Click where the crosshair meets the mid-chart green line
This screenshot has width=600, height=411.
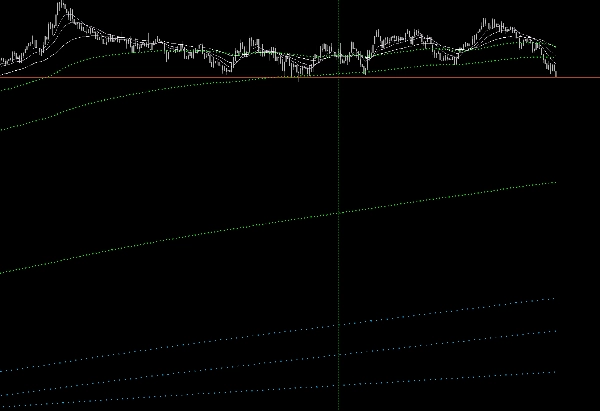click(x=339, y=212)
